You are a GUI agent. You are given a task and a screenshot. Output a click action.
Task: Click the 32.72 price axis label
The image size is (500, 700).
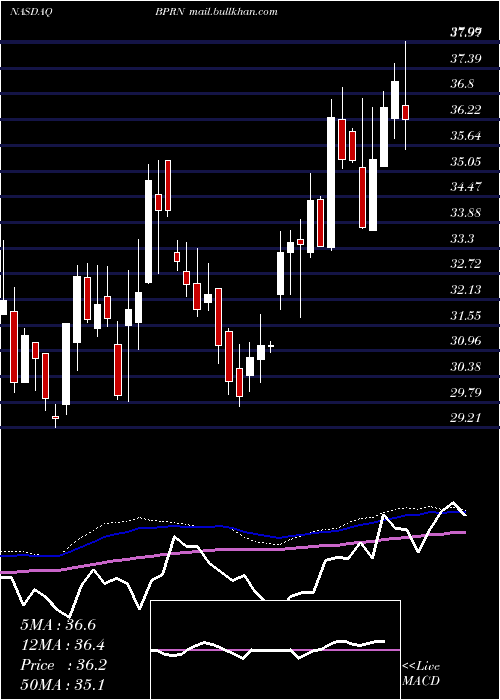point(466,264)
